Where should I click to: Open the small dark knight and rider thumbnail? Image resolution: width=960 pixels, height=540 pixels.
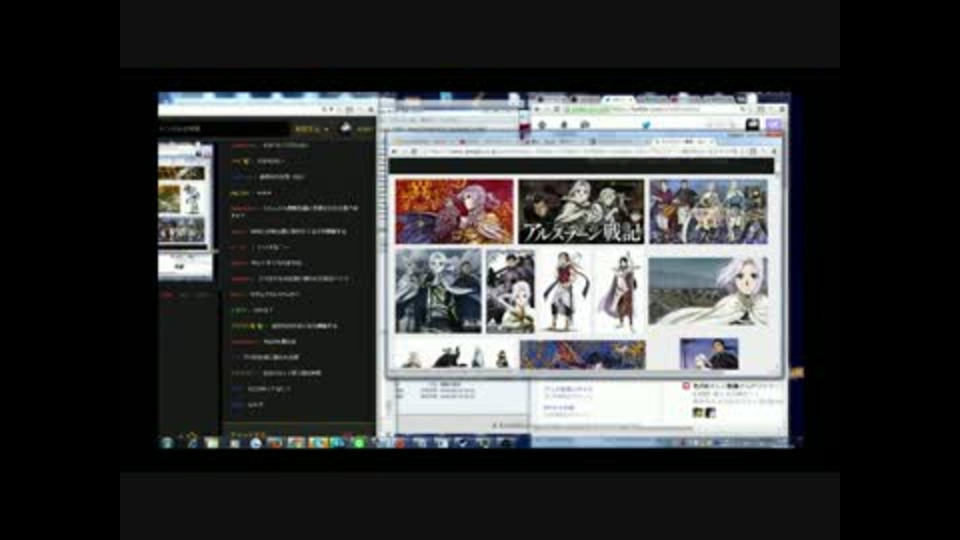[510, 291]
